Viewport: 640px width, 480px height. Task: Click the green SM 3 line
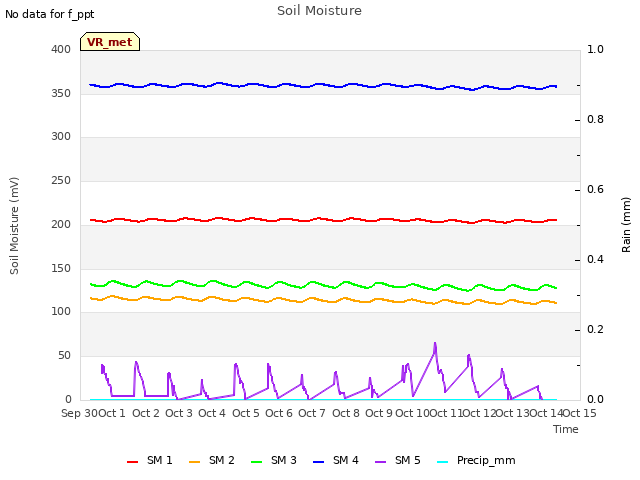pos(322,284)
